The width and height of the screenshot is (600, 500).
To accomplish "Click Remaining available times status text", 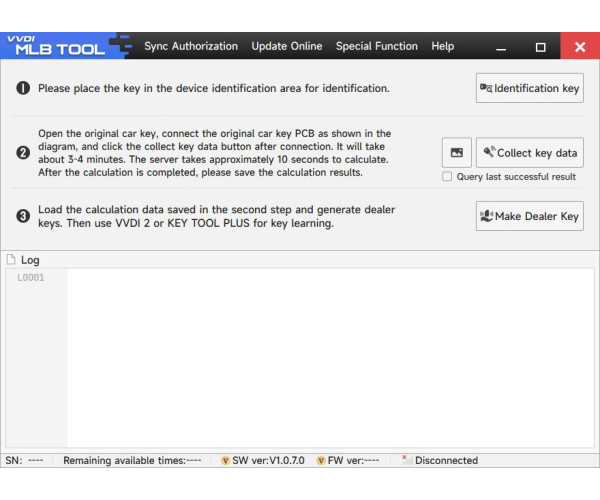I will click(132, 460).
